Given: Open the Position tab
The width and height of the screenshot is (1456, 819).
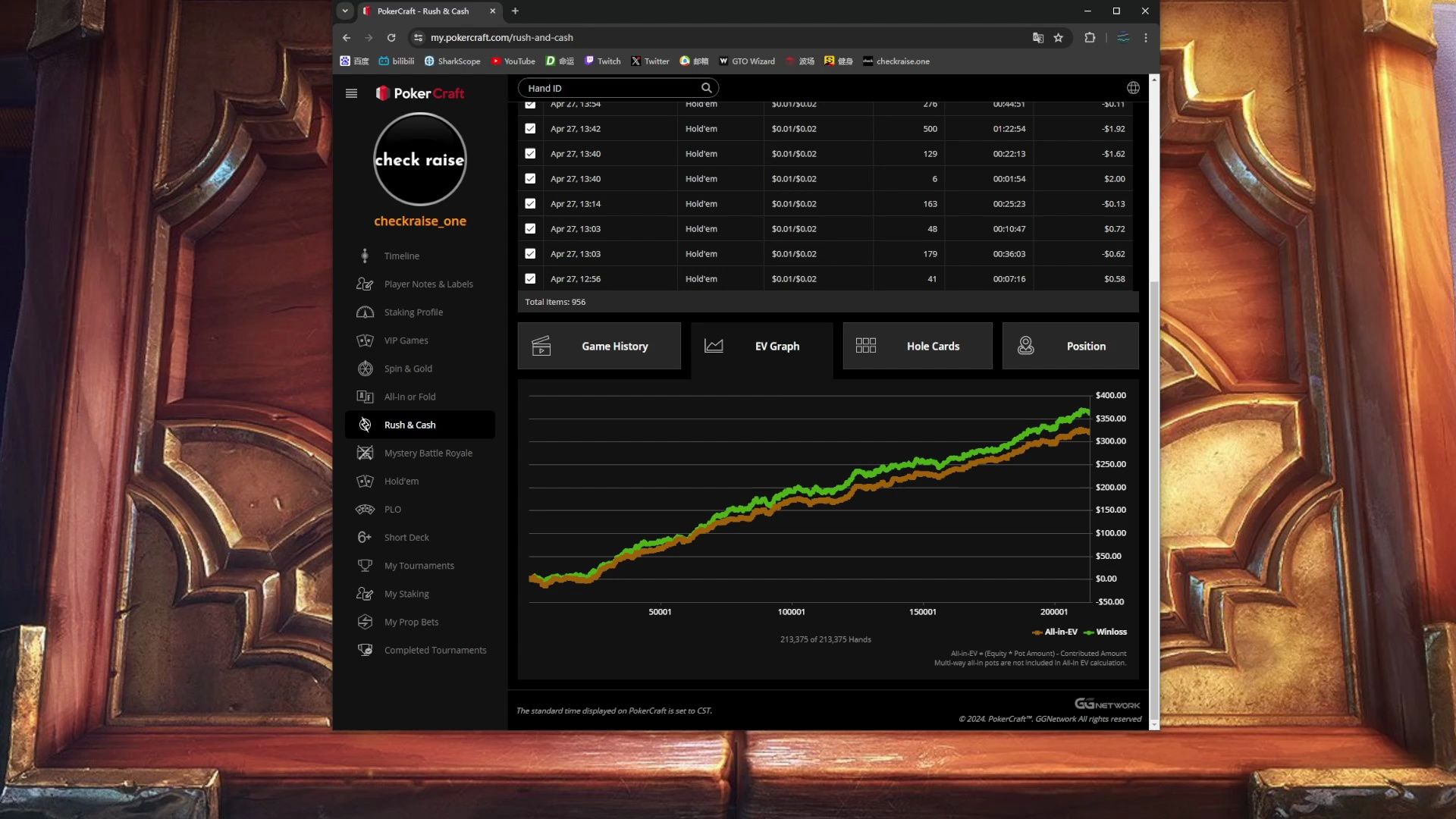Looking at the screenshot, I should coord(1070,346).
